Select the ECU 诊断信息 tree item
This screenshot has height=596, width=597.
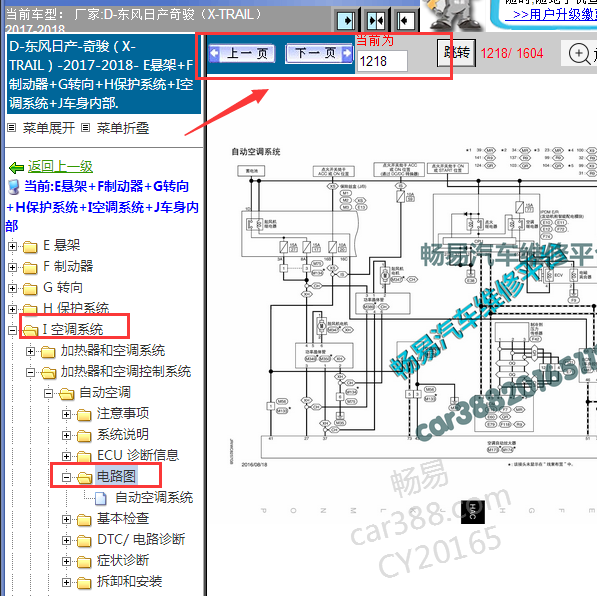[138, 455]
